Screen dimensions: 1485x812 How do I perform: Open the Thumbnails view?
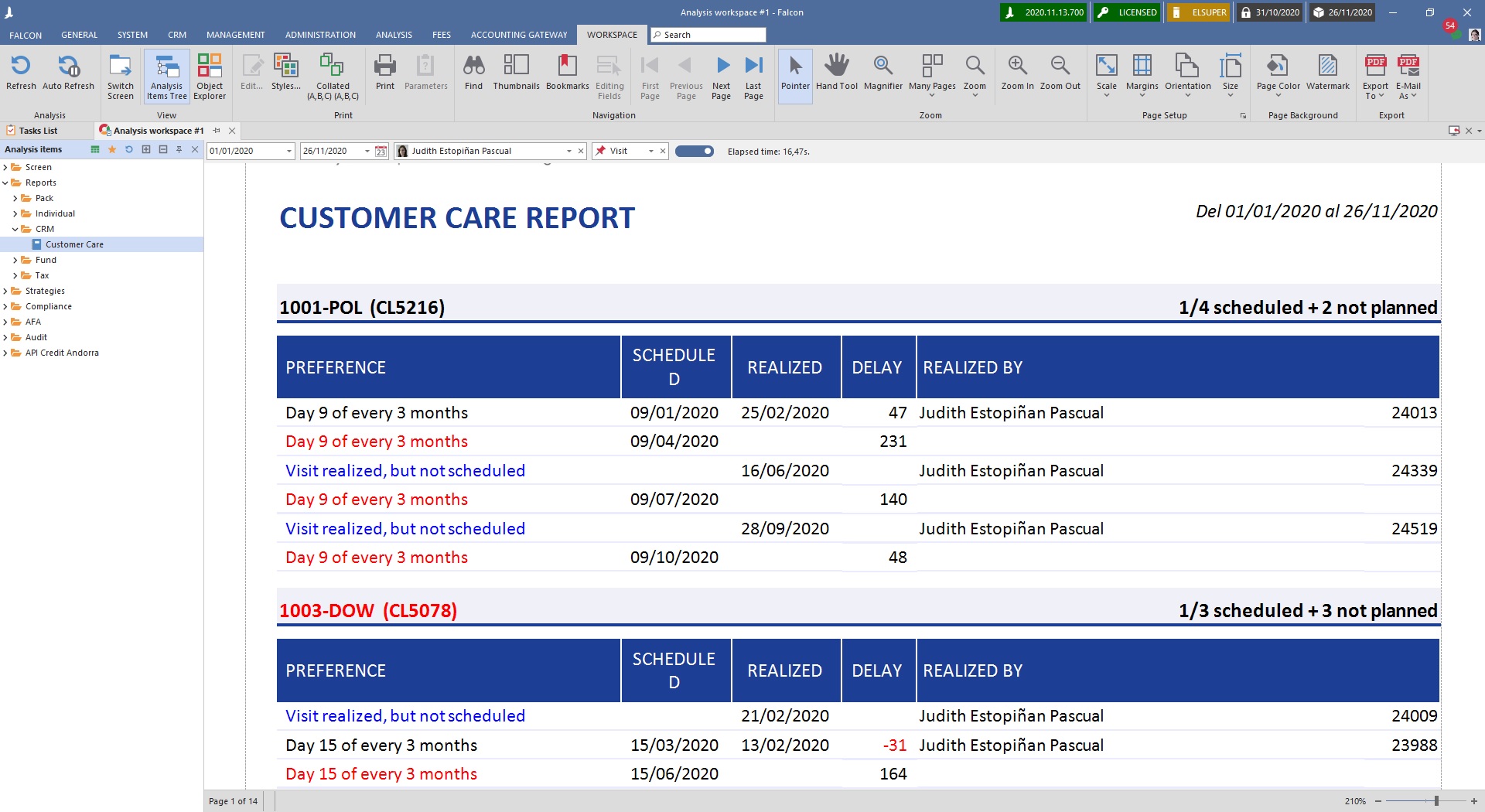pyautogui.click(x=516, y=73)
